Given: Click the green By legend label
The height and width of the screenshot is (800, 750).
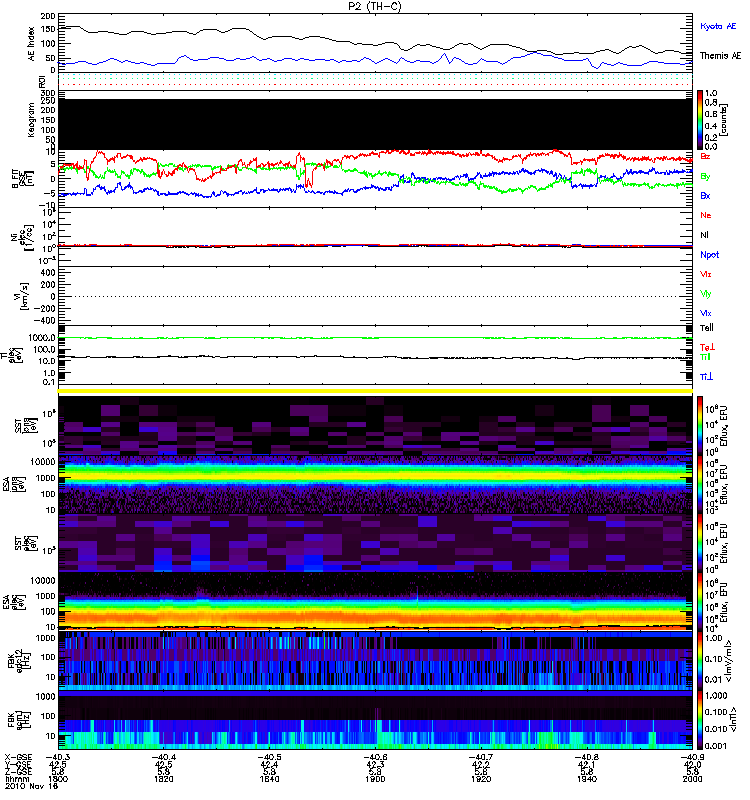Looking at the screenshot, I should [705, 177].
